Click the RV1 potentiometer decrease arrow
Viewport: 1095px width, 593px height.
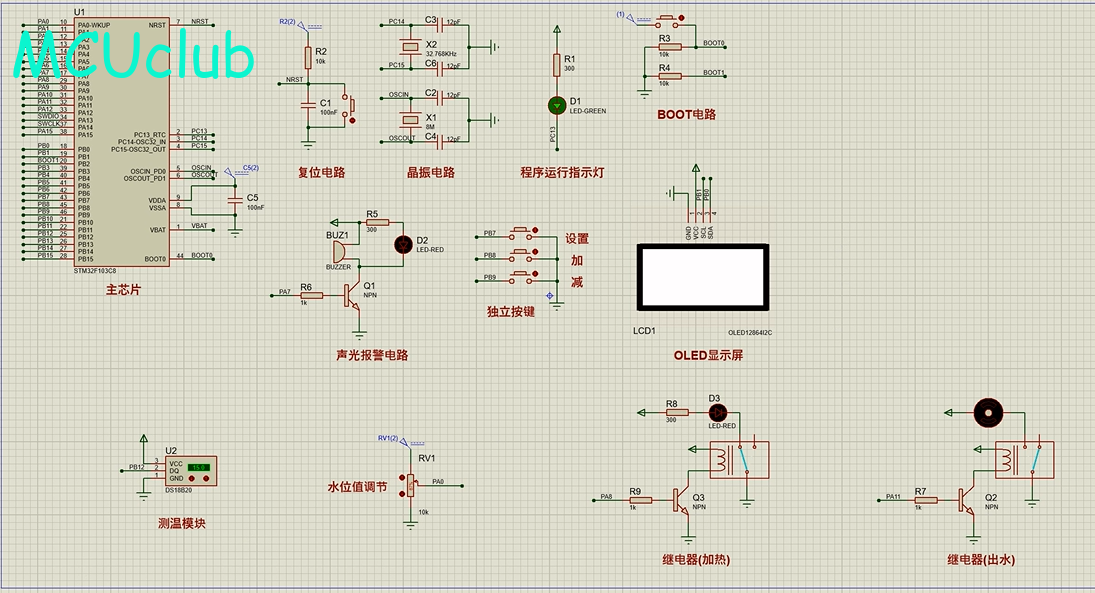[x=402, y=494]
